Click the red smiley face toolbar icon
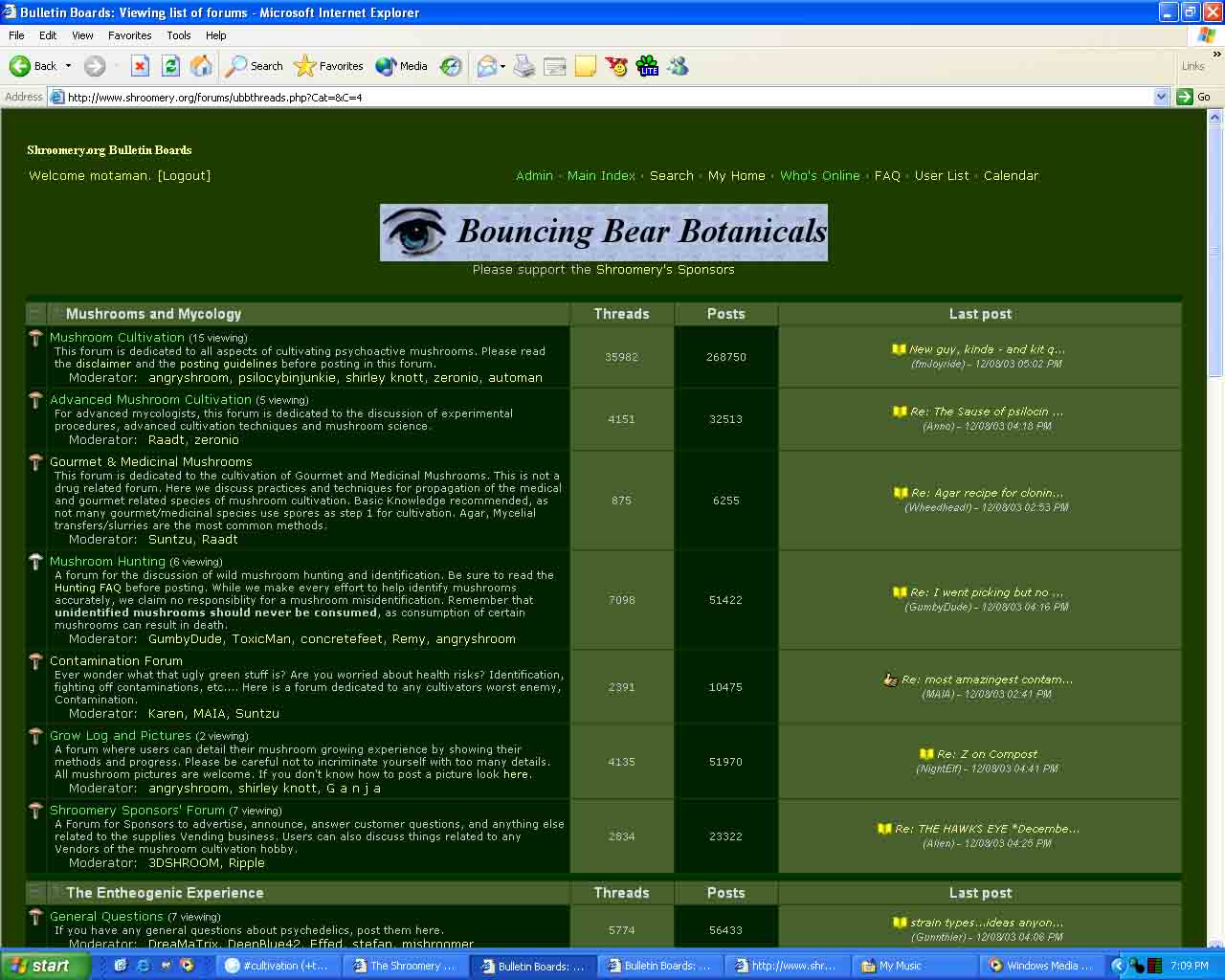The width and height of the screenshot is (1225, 980). click(616, 66)
